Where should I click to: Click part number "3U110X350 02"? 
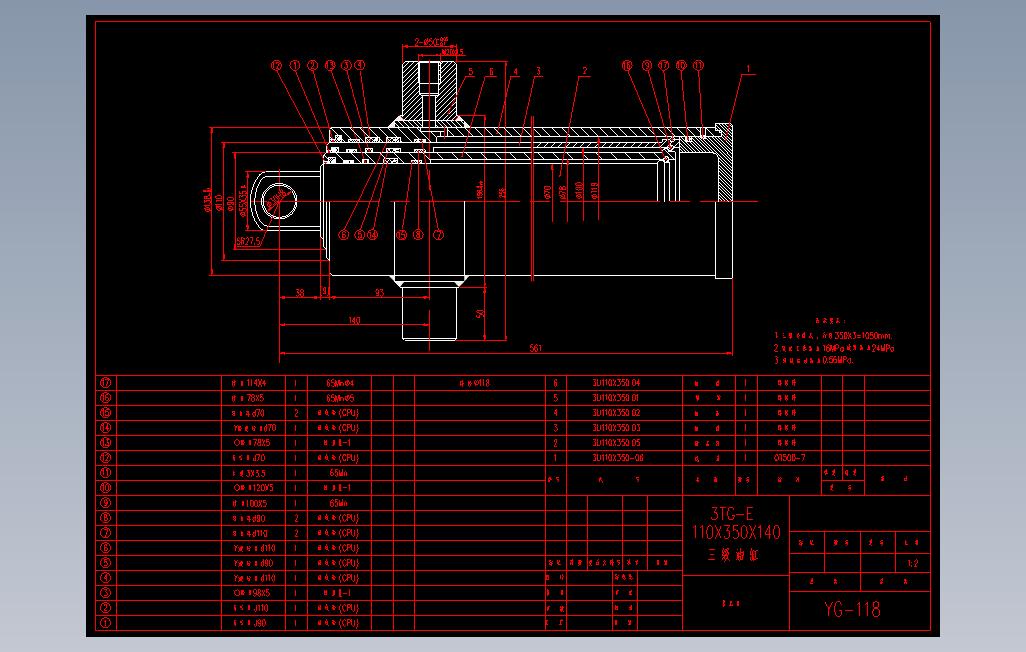(x=616, y=412)
